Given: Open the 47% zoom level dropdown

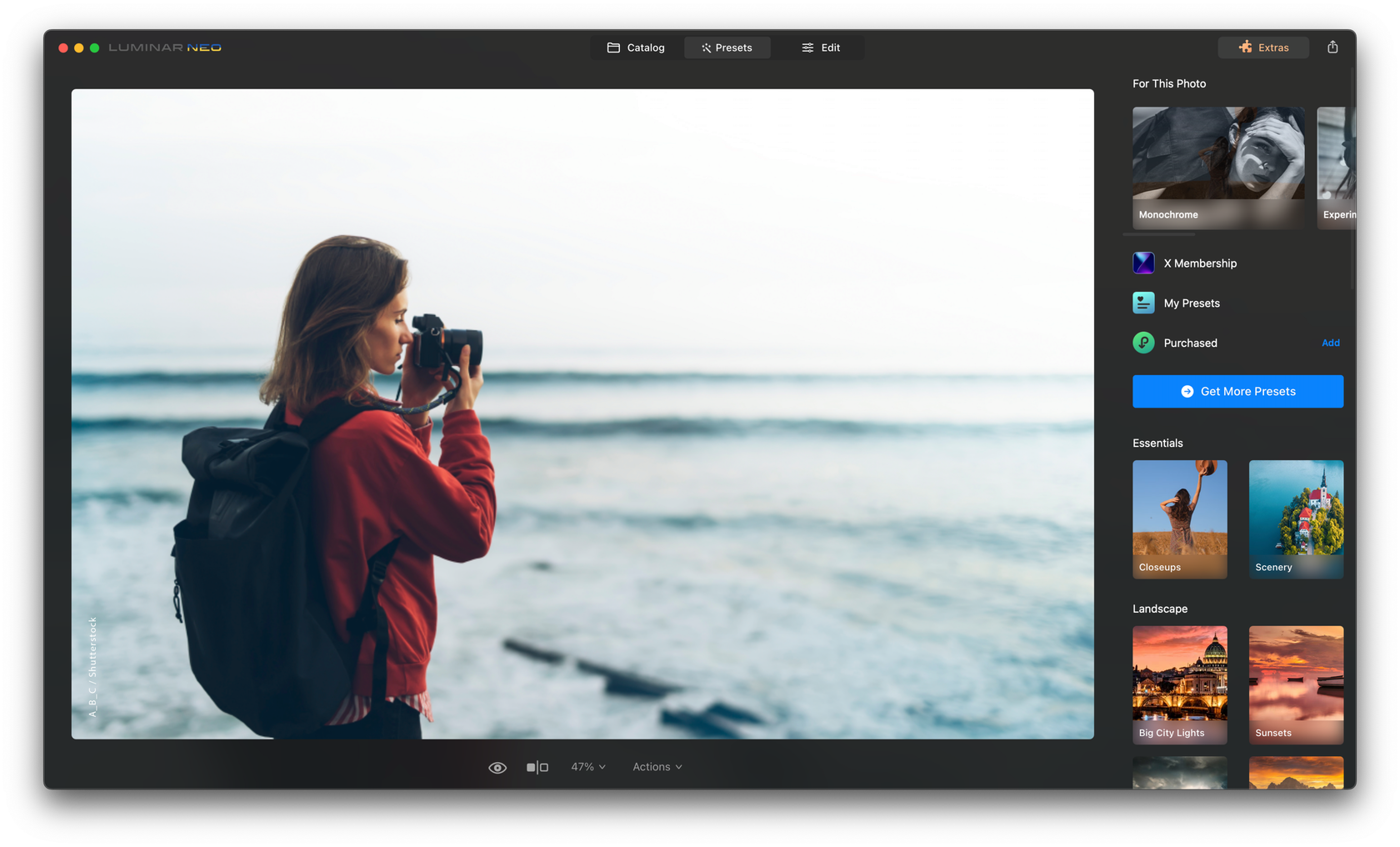Looking at the screenshot, I should [587, 766].
